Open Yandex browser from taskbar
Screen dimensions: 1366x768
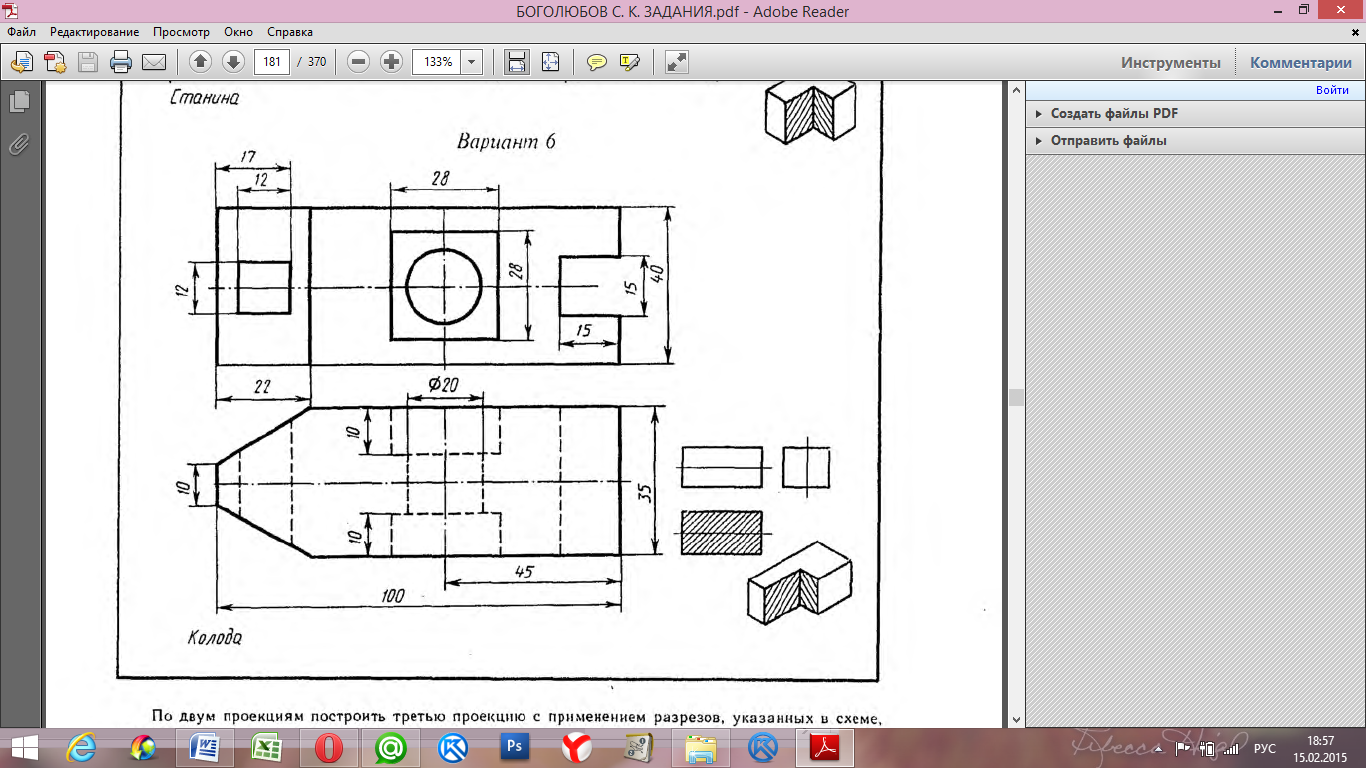pyautogui.click(x=577, y=748)
